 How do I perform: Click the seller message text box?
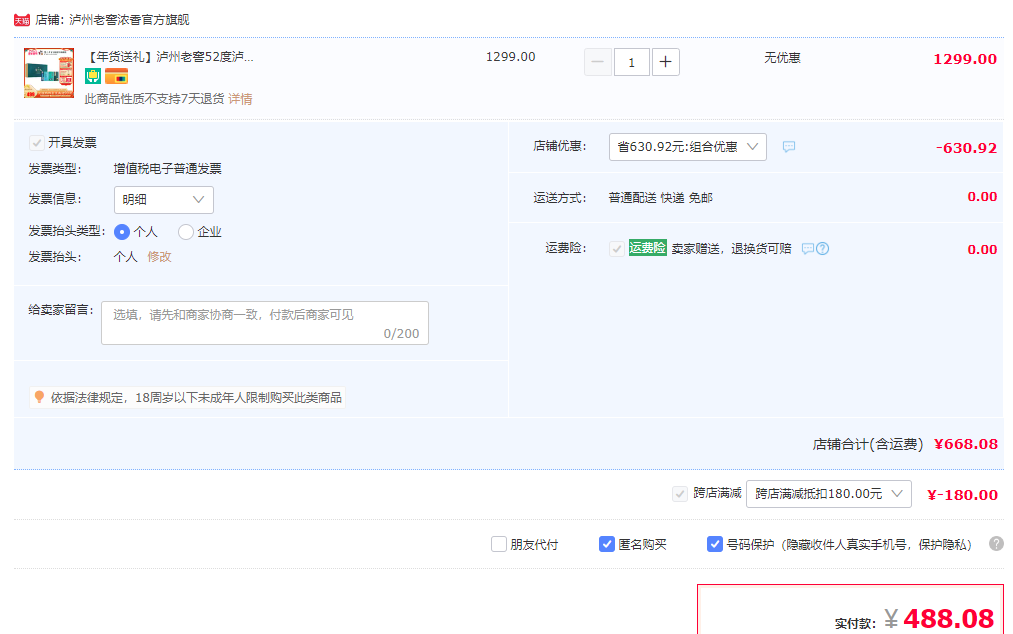pos(265,323)
